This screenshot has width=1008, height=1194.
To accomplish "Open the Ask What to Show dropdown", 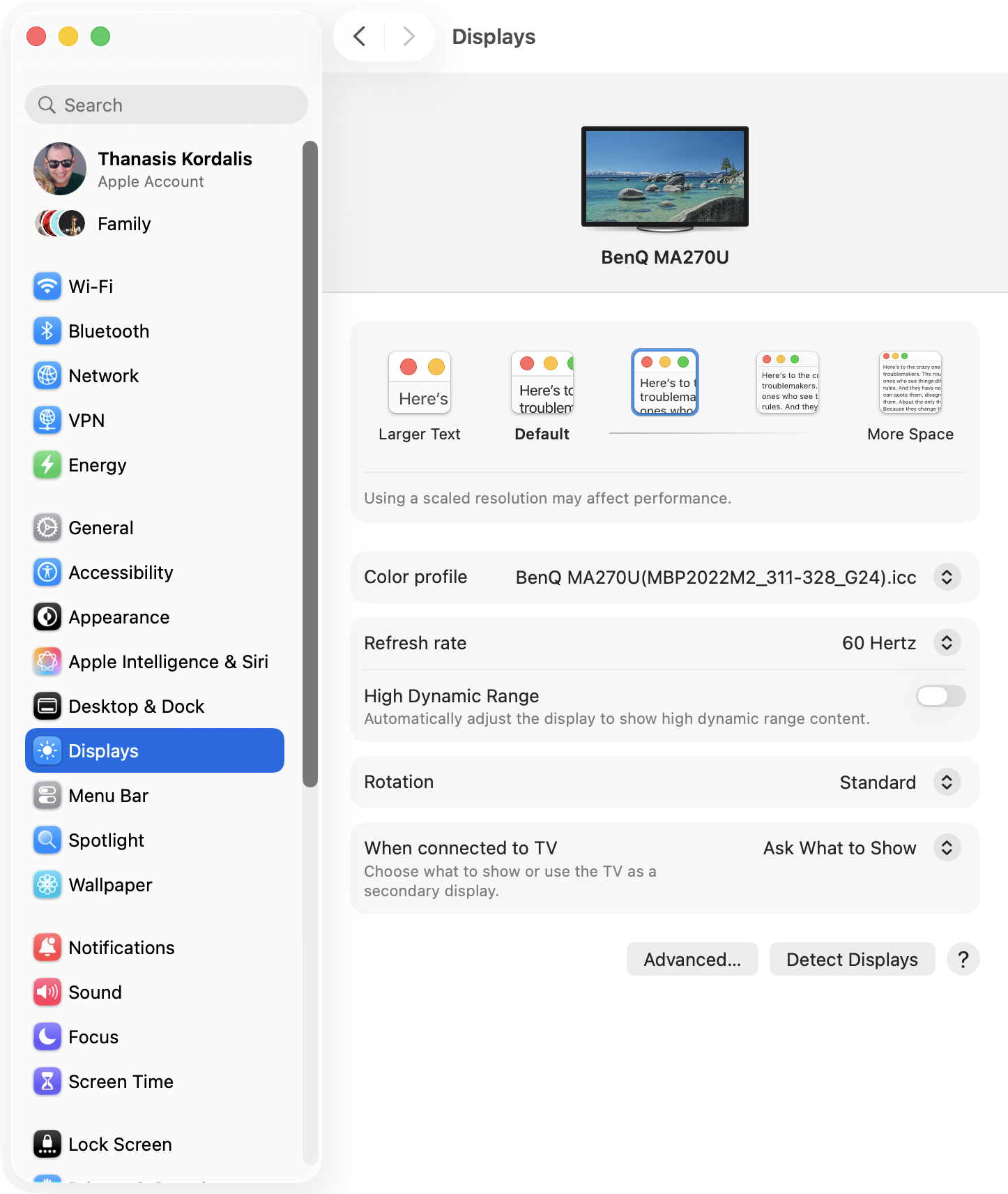I will [947, 848].
